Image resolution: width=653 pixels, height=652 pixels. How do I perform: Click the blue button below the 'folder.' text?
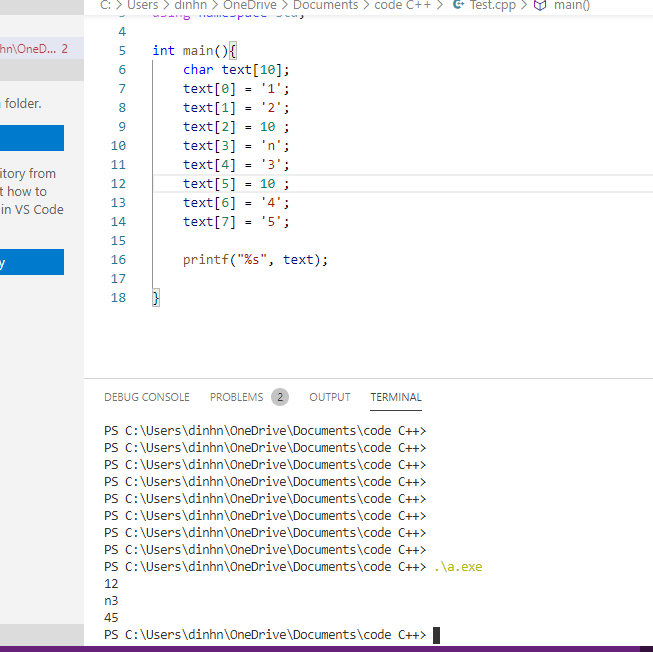click(32, 138)
